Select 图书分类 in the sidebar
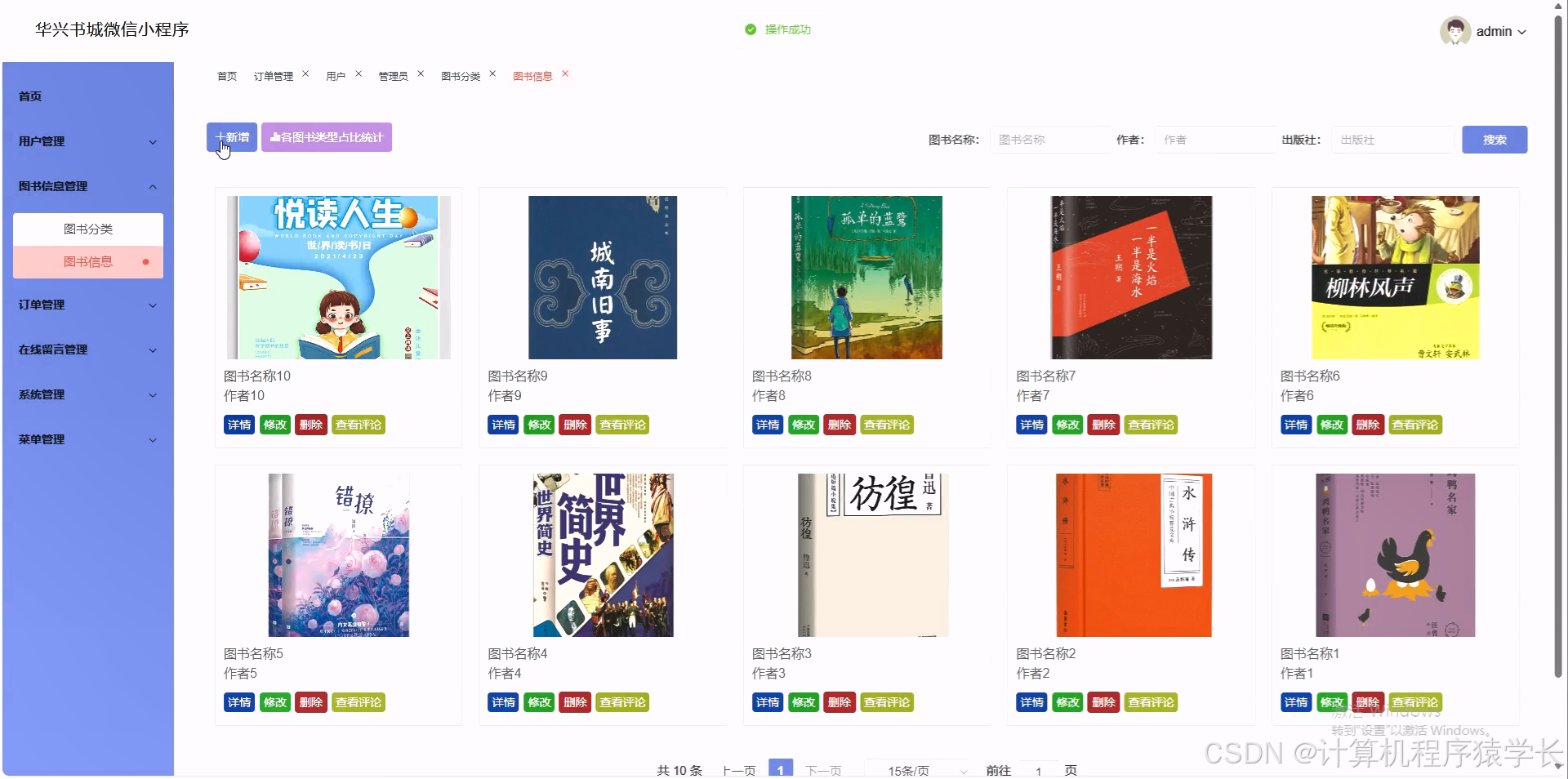The width and height of the screenshot is (1568, 779). tap(87, 229)
